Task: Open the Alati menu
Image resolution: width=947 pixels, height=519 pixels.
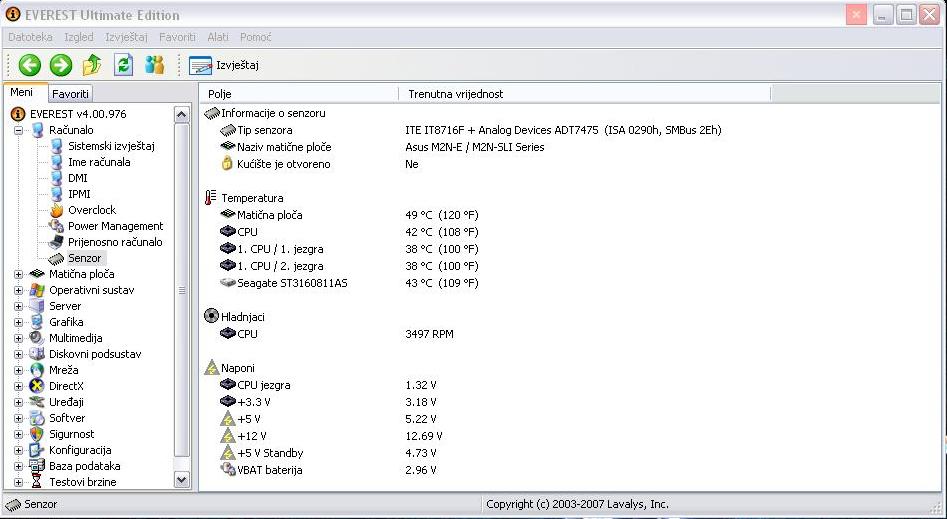Action: point(217,37)
